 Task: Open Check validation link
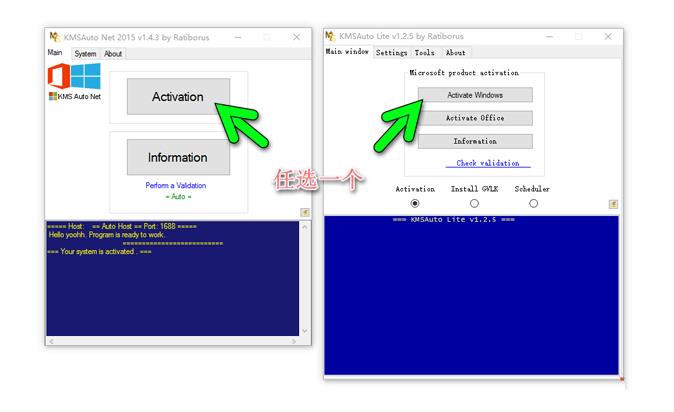tap(488, 163)
